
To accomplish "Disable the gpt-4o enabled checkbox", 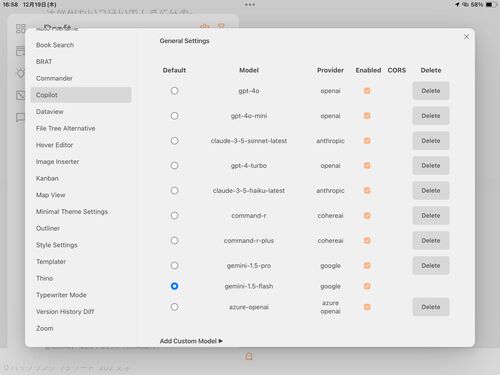I will coord(367,91).
